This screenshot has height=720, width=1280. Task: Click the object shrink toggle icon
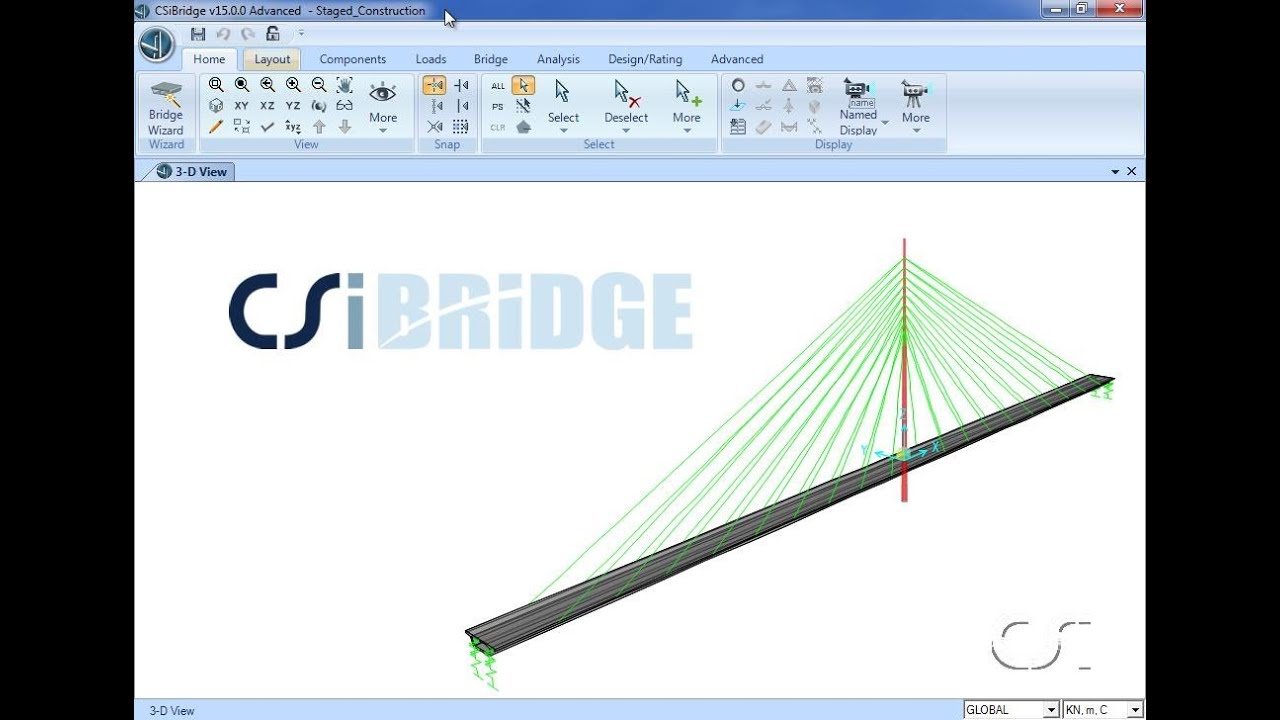coord(242,127)
